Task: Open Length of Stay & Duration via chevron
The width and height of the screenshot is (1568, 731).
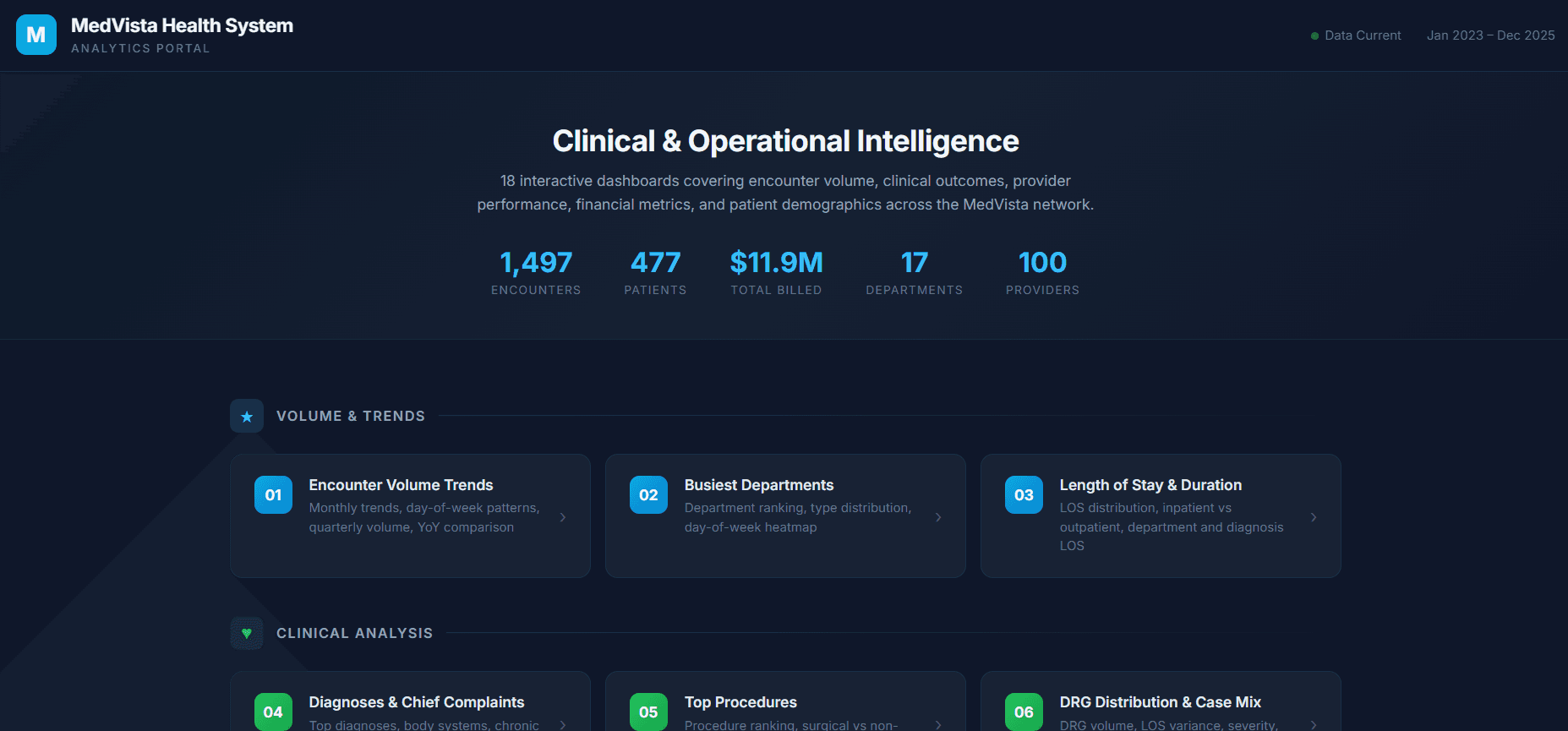Action: (1314, 517)
